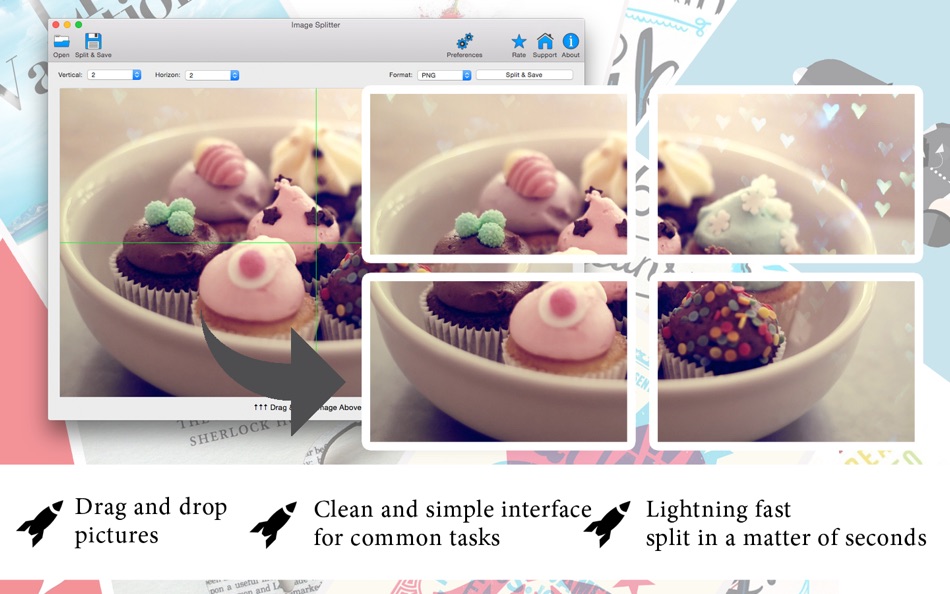Screen dimensions: 950x594
Task: Open the Format PNG dropdown
Action: 444,75
